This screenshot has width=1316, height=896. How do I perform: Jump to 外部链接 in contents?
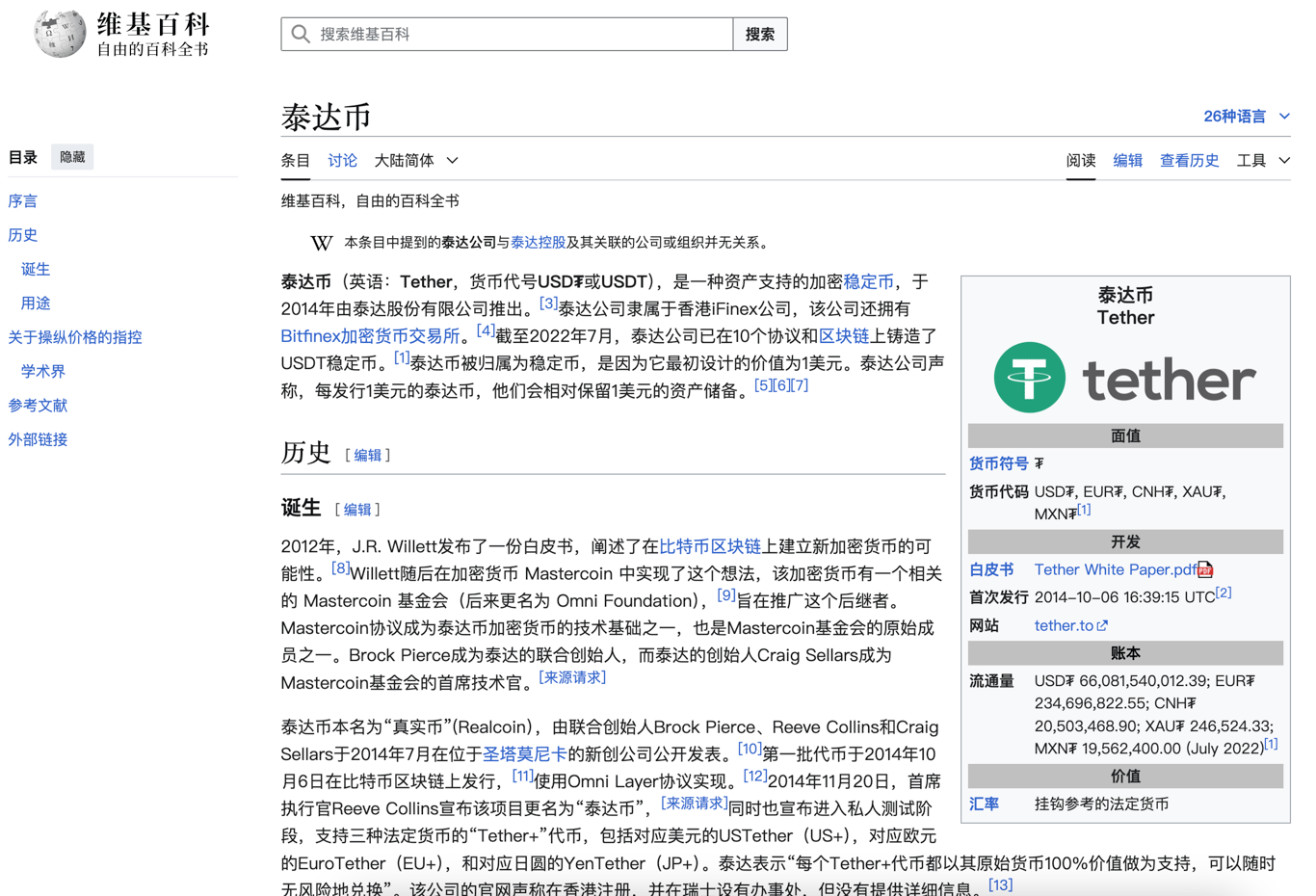click(38, 440)
